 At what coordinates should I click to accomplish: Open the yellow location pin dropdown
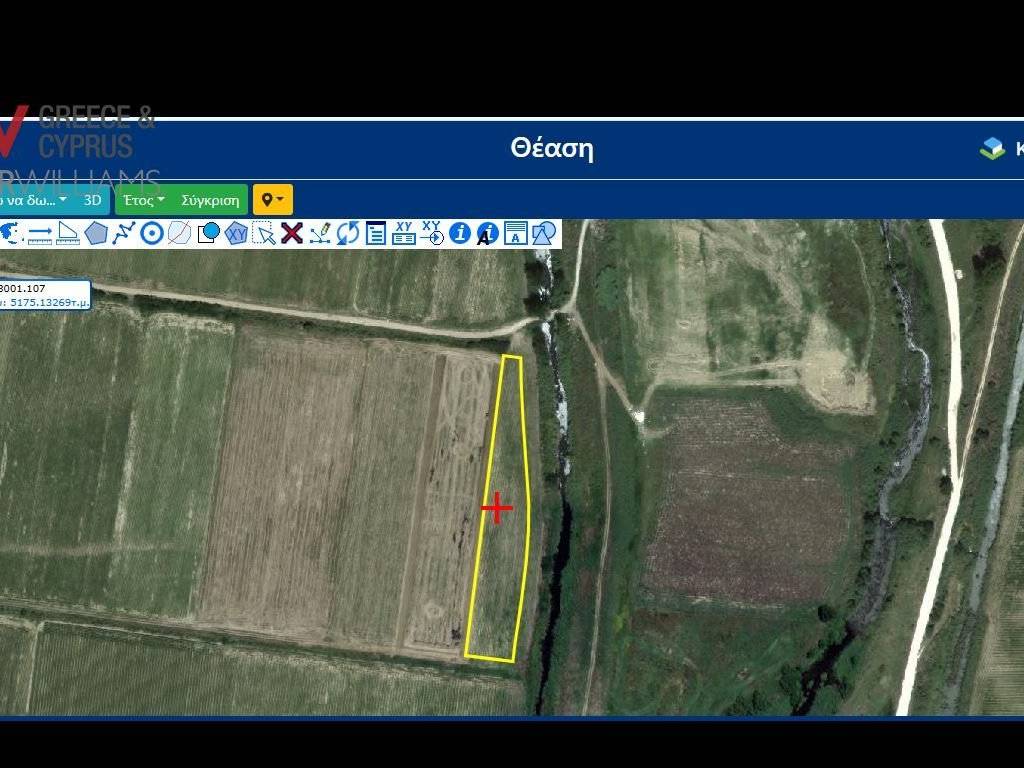(x=272, y=200)
